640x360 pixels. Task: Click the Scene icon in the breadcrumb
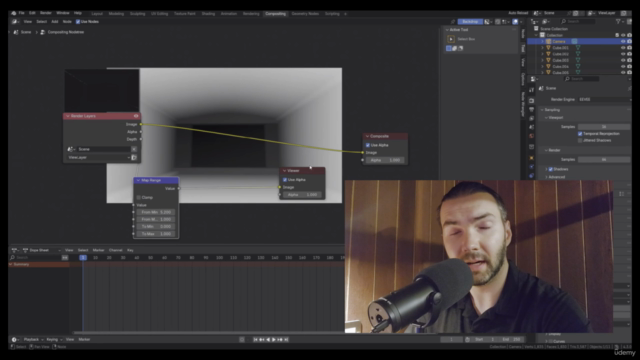16,32
